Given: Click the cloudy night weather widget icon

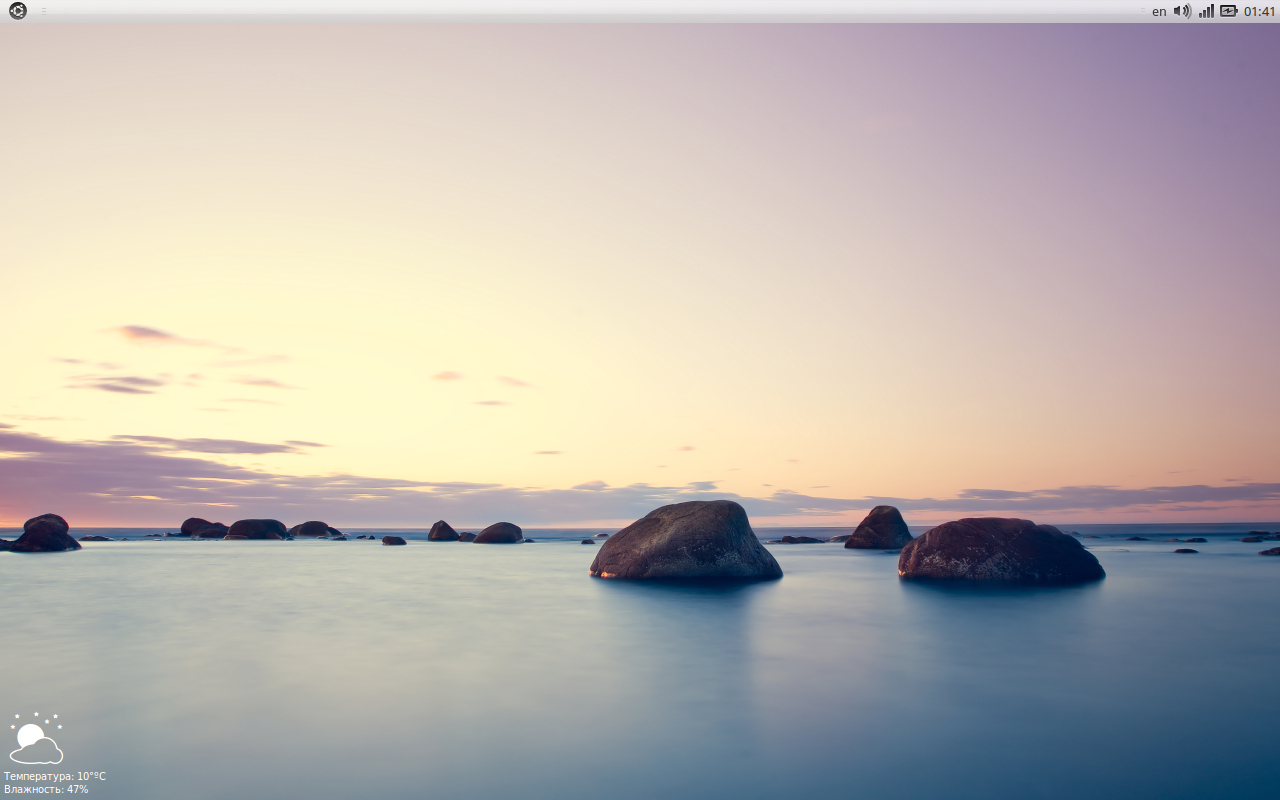Looking at the screenshot, I should [36, 738].
